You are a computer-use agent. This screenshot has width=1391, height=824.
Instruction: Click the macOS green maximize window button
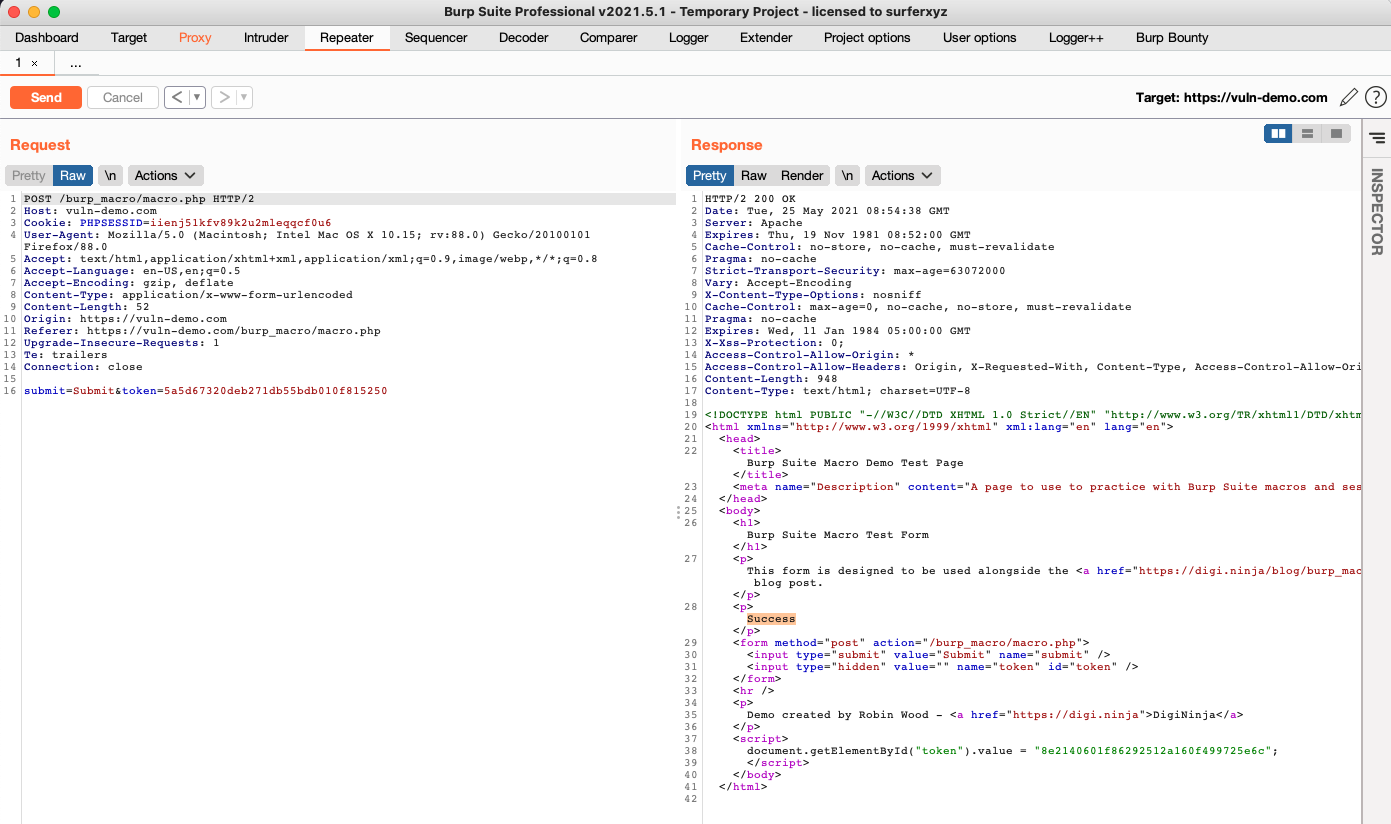coord(54,12)
